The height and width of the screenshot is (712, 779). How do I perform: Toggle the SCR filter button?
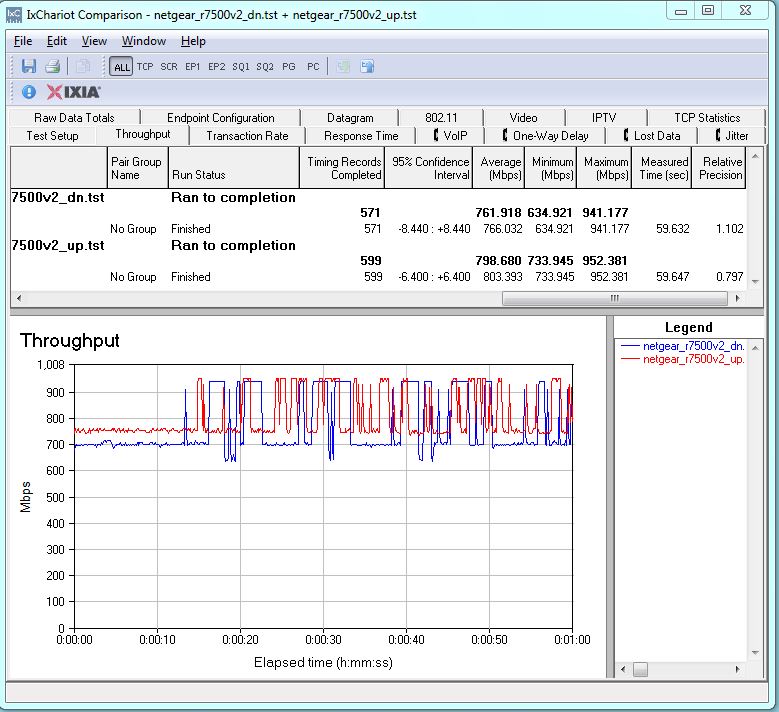[169, 67]
